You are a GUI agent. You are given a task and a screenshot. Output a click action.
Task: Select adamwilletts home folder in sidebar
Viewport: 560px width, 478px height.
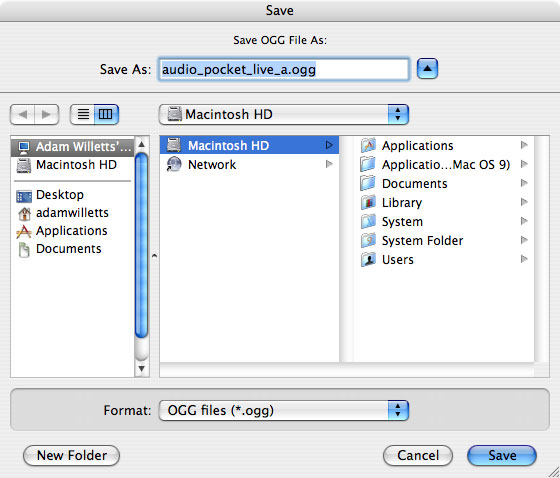point(72,213)
